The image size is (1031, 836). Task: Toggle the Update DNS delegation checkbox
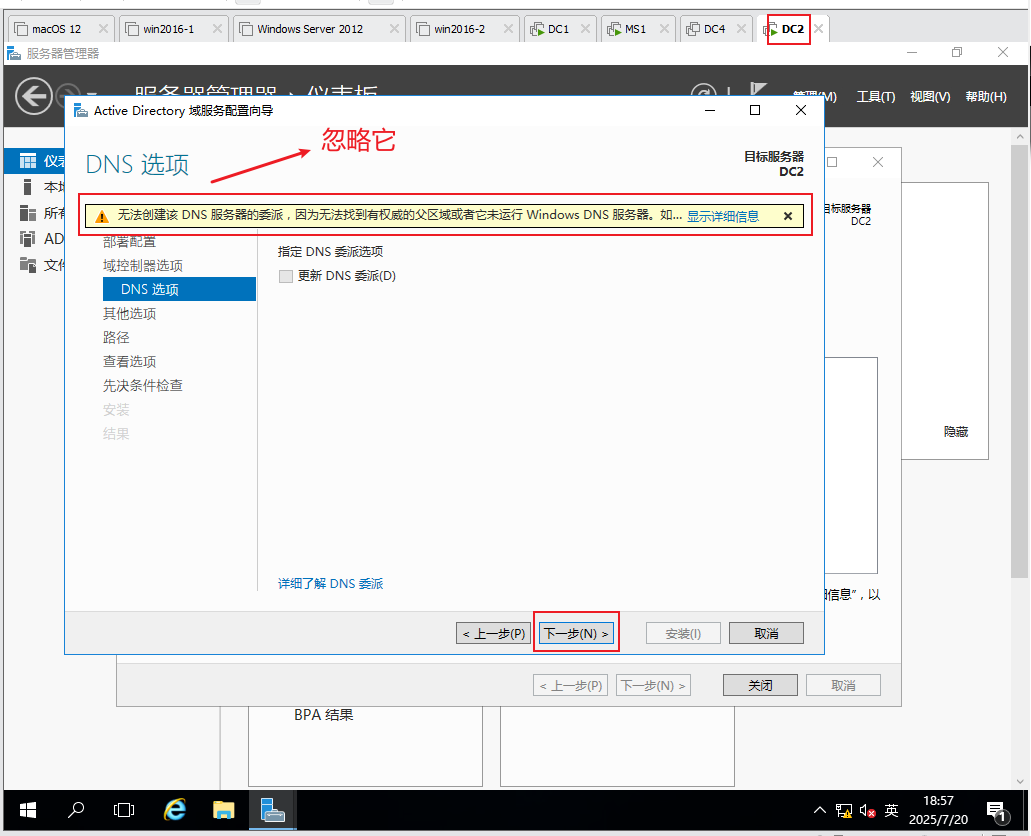[x=285, y=276]
